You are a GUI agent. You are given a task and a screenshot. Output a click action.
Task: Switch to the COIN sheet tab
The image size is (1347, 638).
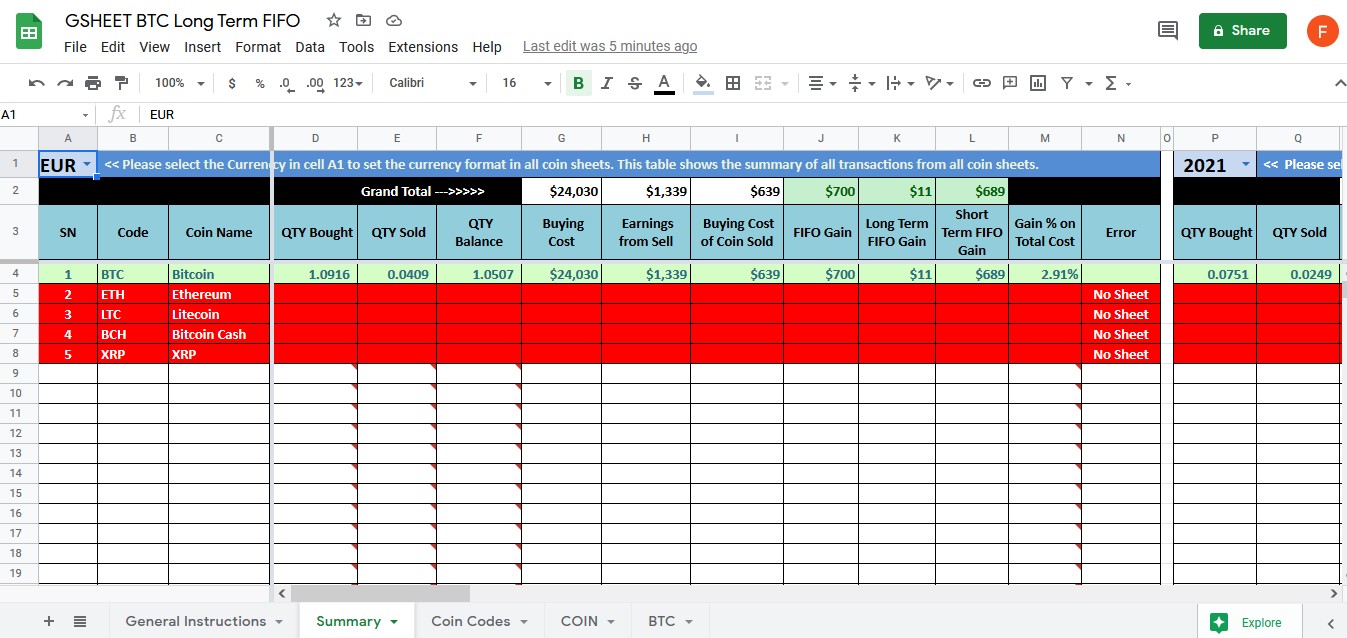point(588,621)
